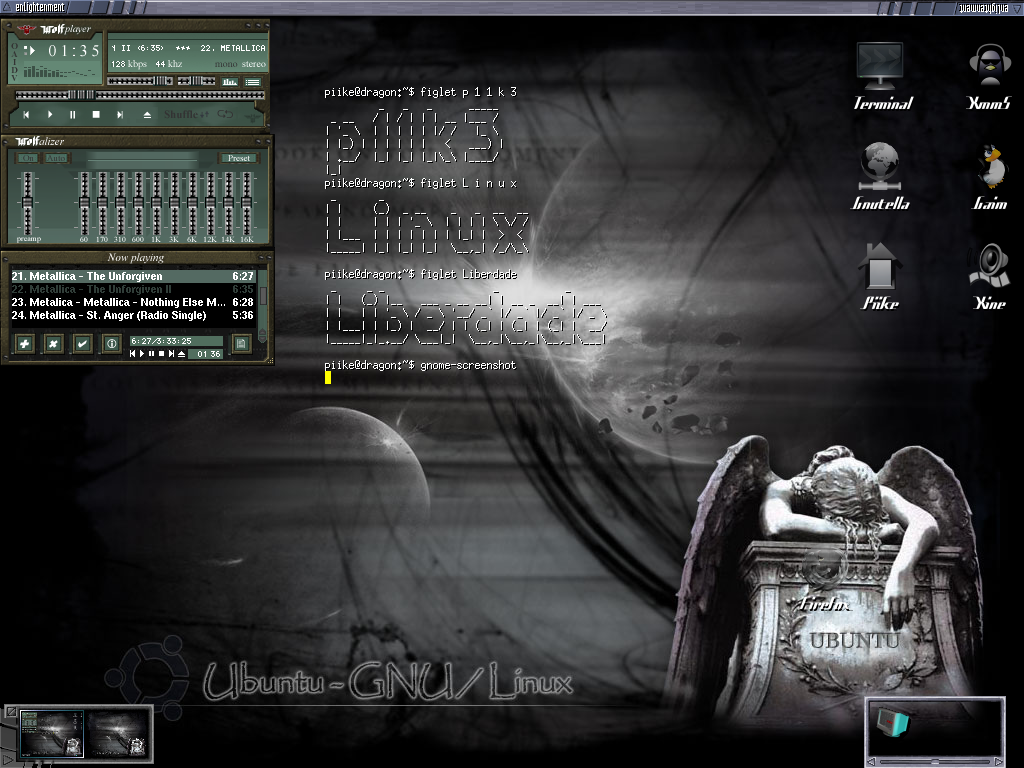Click the monitor icon in the iconbox
This screenshot has height=768, width=1024.
[x=892, y=722]
